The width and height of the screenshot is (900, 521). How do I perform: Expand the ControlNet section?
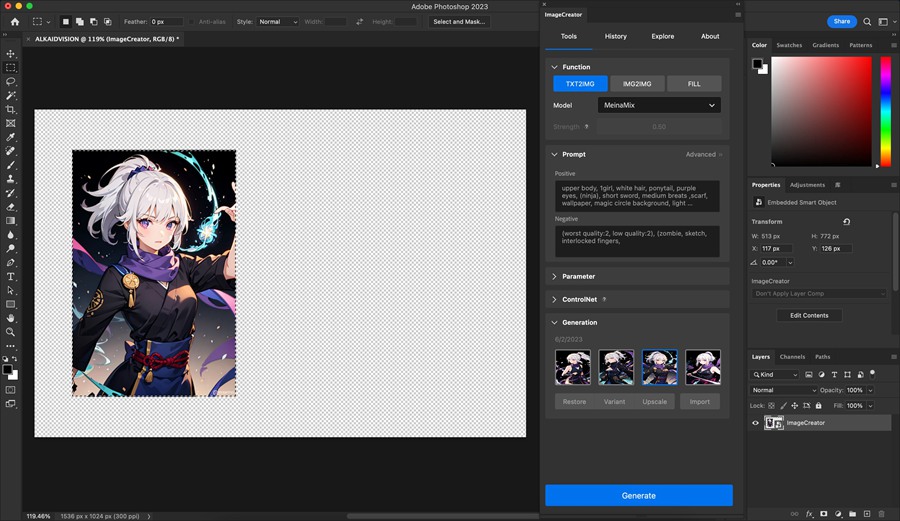coord(554,300)
